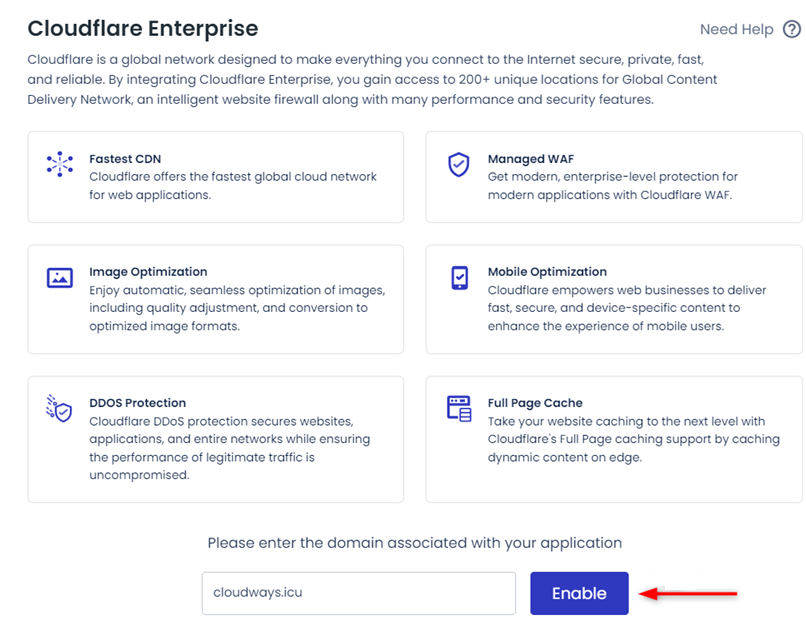Image resolution: width=806 pixels, height=621 pixels.
Task: Open help via the question mark icon
Action: 792,29
